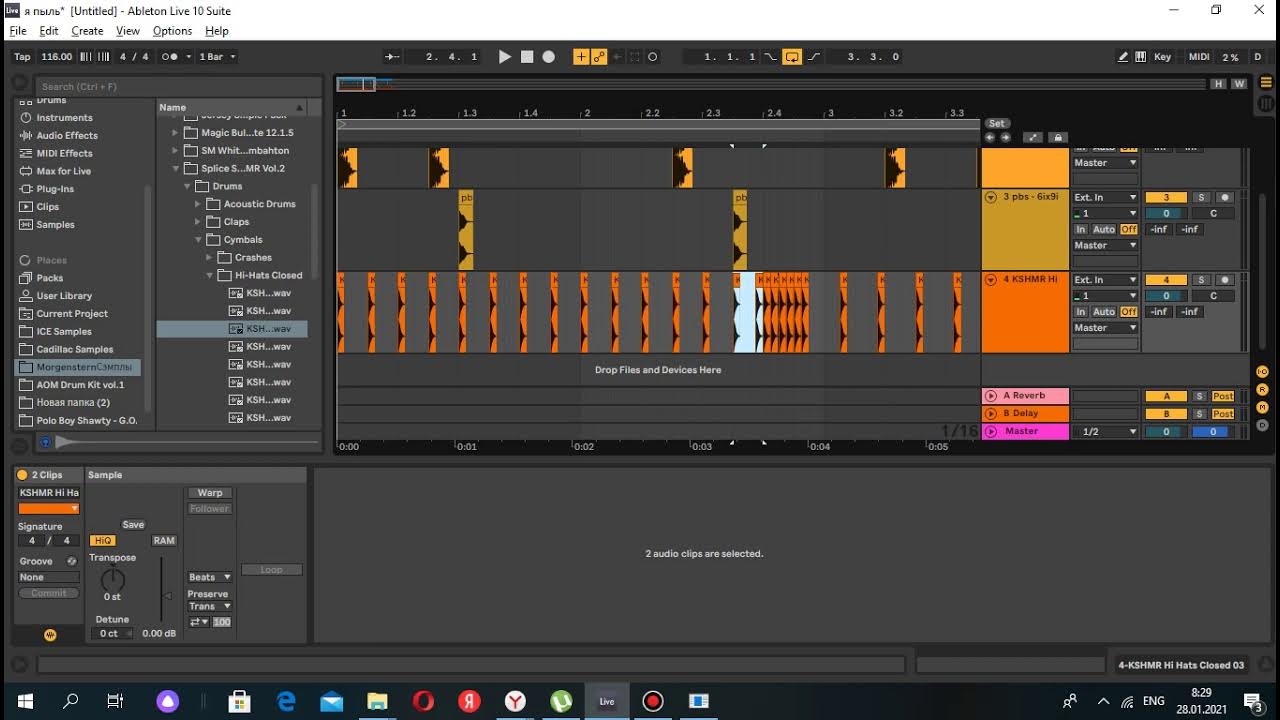The width and height of the screenshot is (1280, 720).
Task: Click the Stop transport button
Action: (527, 57)
